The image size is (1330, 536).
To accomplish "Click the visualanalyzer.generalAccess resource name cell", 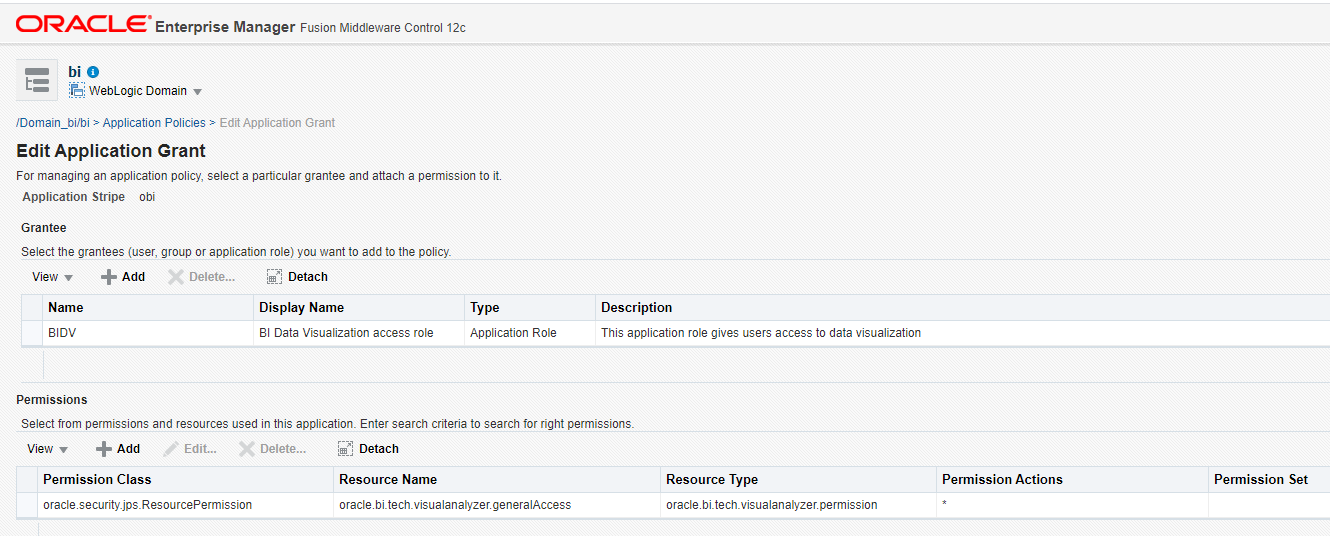I will pos(497,505).
